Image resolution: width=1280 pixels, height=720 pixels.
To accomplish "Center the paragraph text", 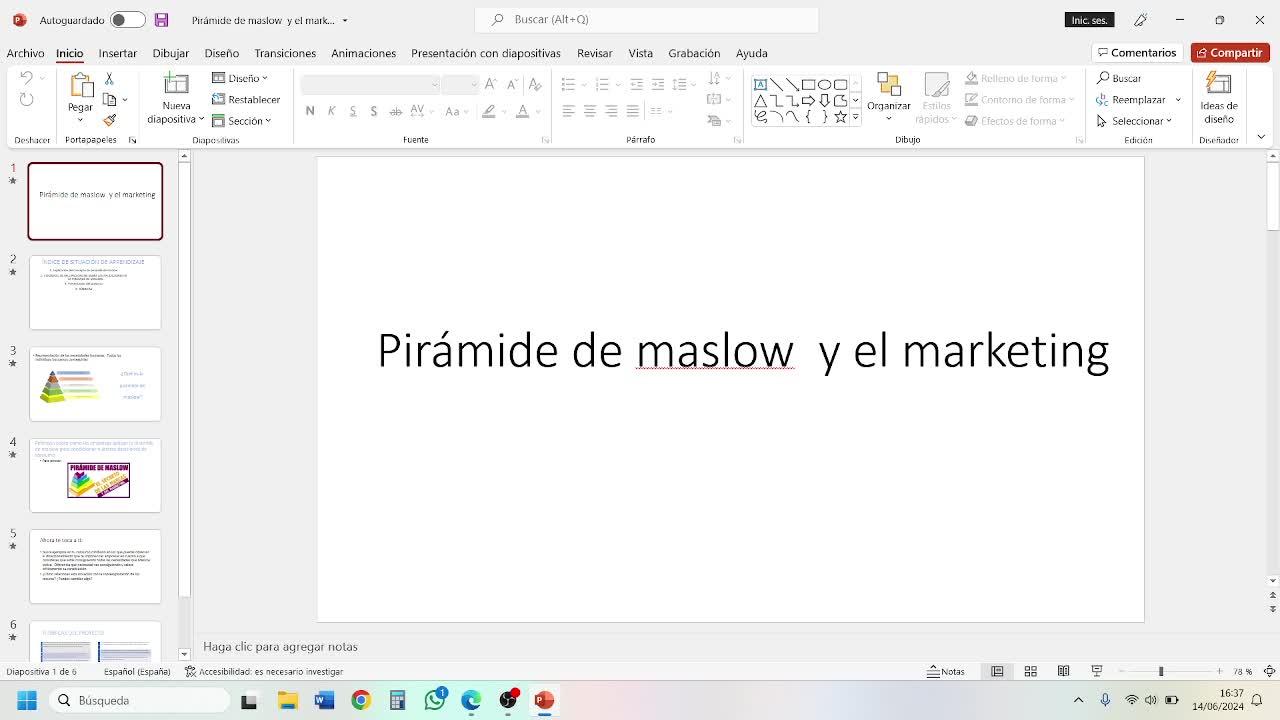I will tap(590, 111).
